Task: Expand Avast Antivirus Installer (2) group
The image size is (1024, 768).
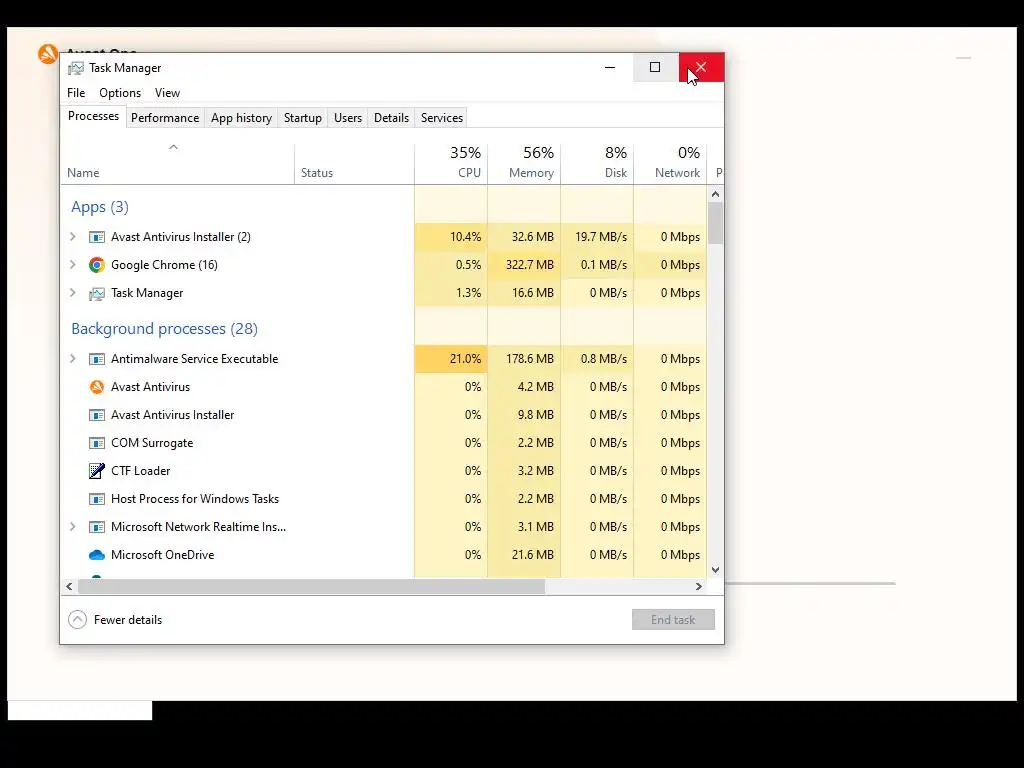Action: pos(72,236)
